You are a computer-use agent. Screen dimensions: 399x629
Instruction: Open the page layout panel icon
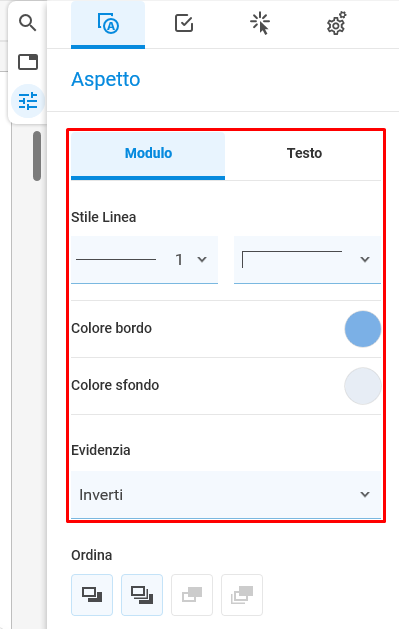28,62
